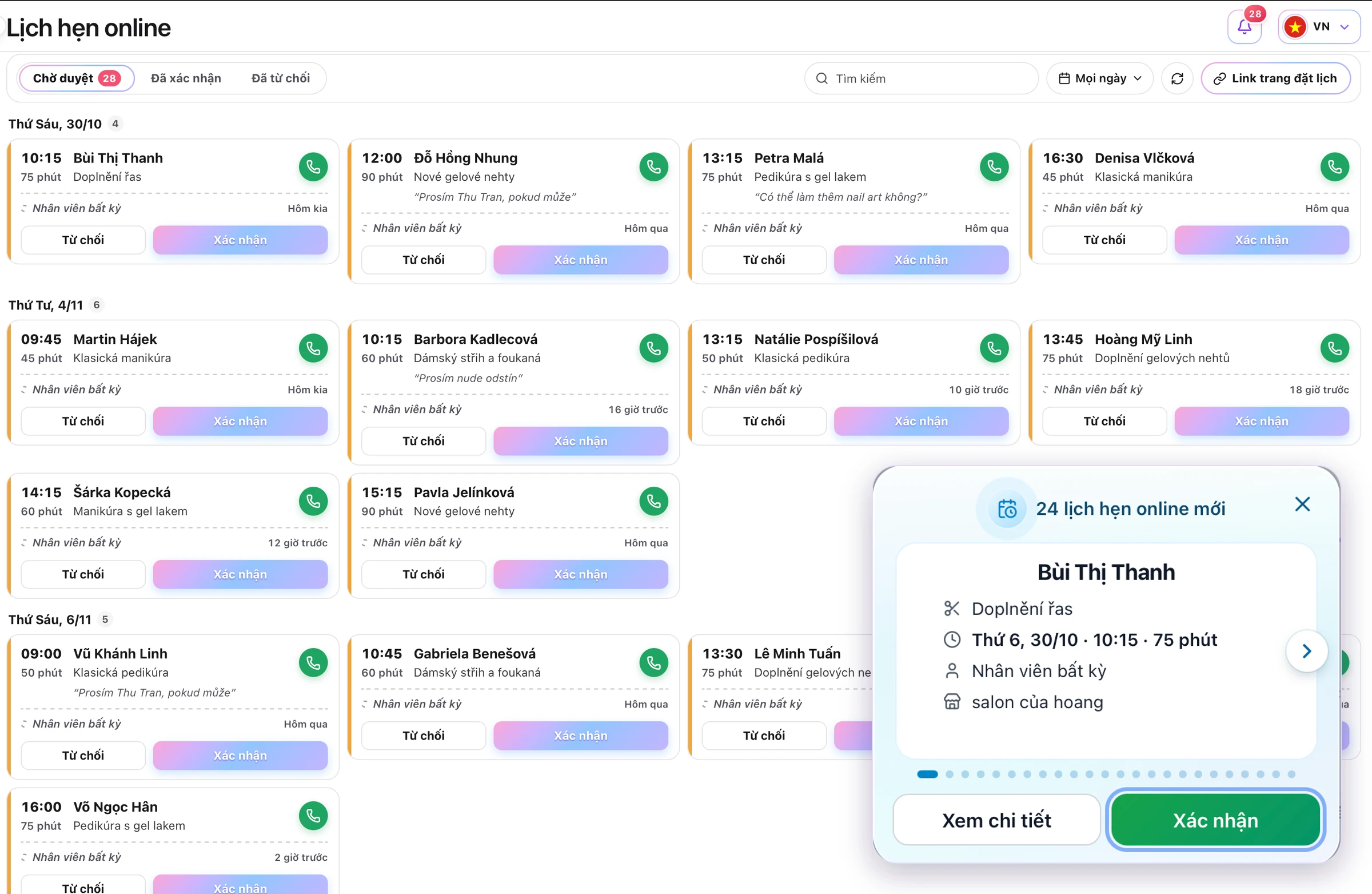This screenshot has height=894, width=1372.
Task: Confirm Martin Hájek's appointment
Action: [x=240, y=421]
